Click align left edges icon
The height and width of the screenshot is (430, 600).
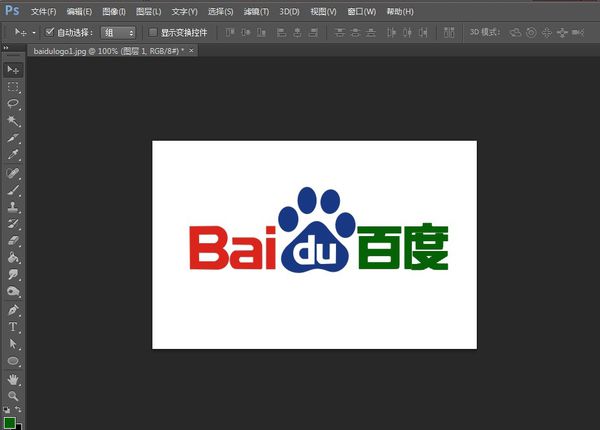tap(282, 33)
